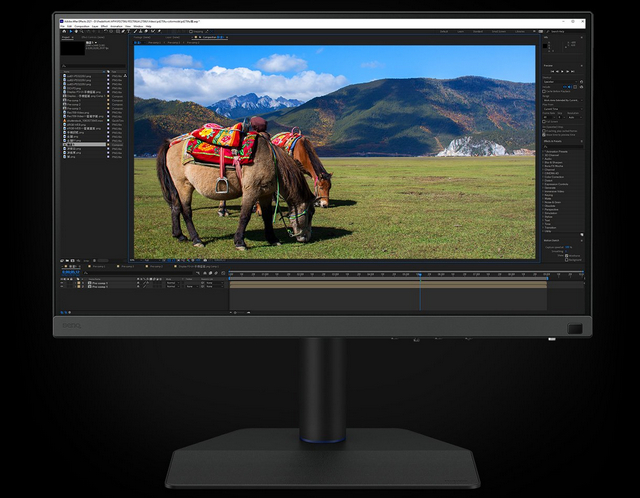This screenshot has width=640, height=498.
Task: Toggle the Wireframe checkbox in Motion Sketch
Action: click(x=566, y=254)
